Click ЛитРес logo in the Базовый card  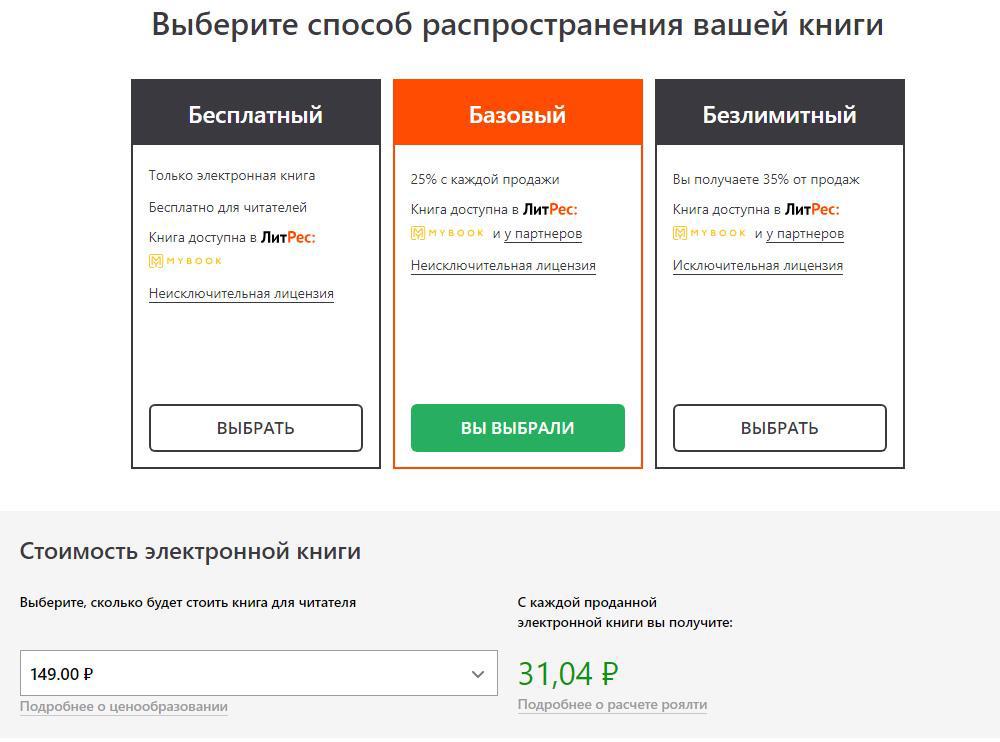click(x=550, y=210)
